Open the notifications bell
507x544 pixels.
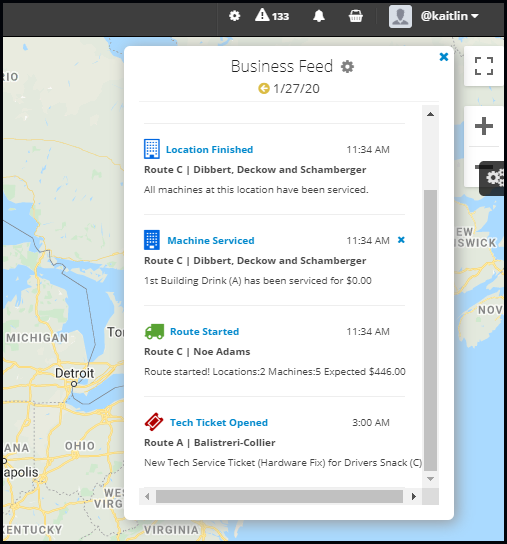pyautogui.click(x=319, y=16)
